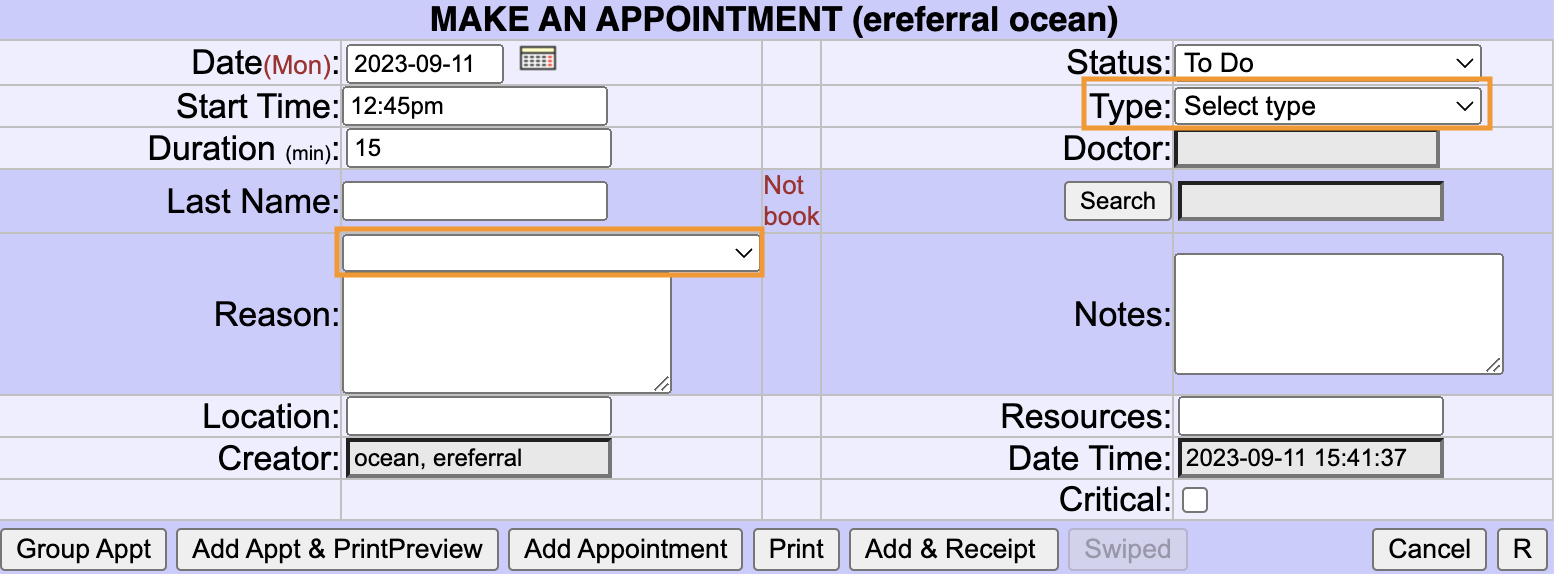Screen dimensions: 1554x574
Task: Click the Print button
Action: [796, 549]
